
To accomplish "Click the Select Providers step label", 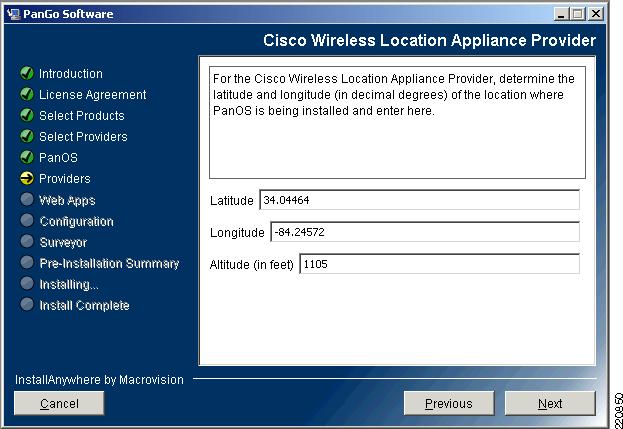I will pos(83,137).
